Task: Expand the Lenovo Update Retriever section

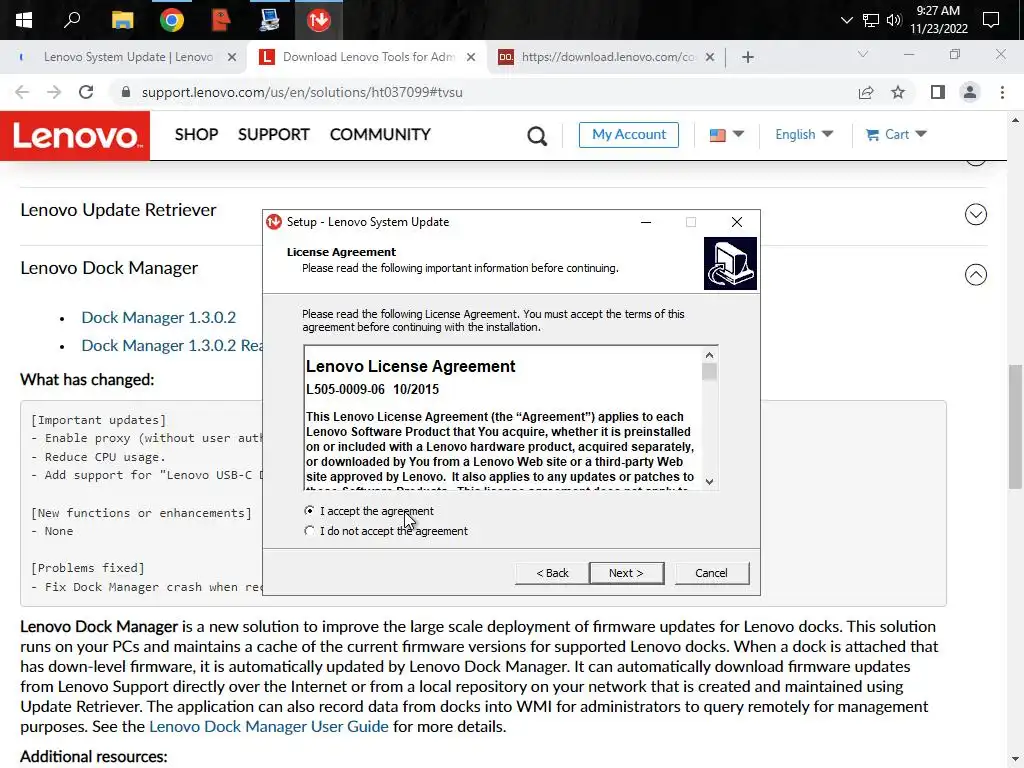Action: point(976,214)
